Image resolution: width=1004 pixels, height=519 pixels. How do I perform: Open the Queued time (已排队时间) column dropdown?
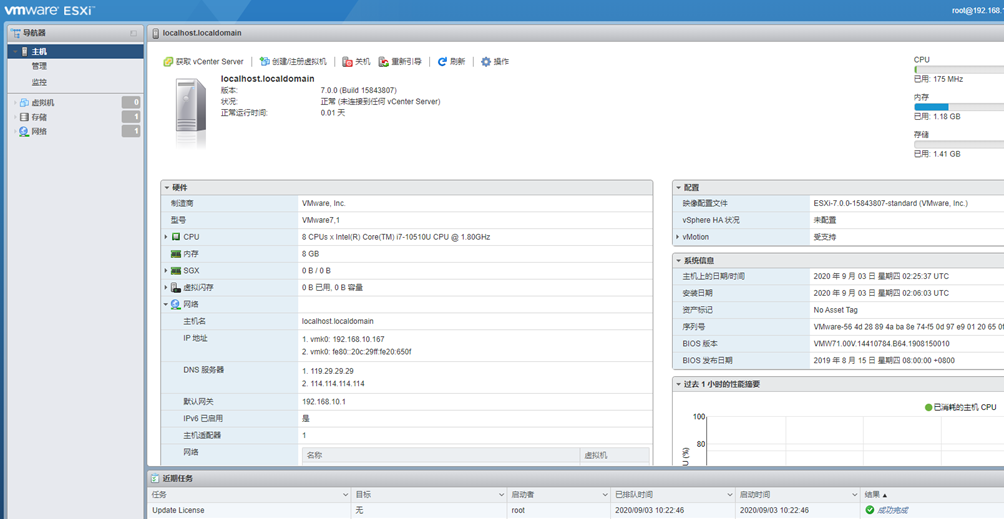tap(729, 495)
